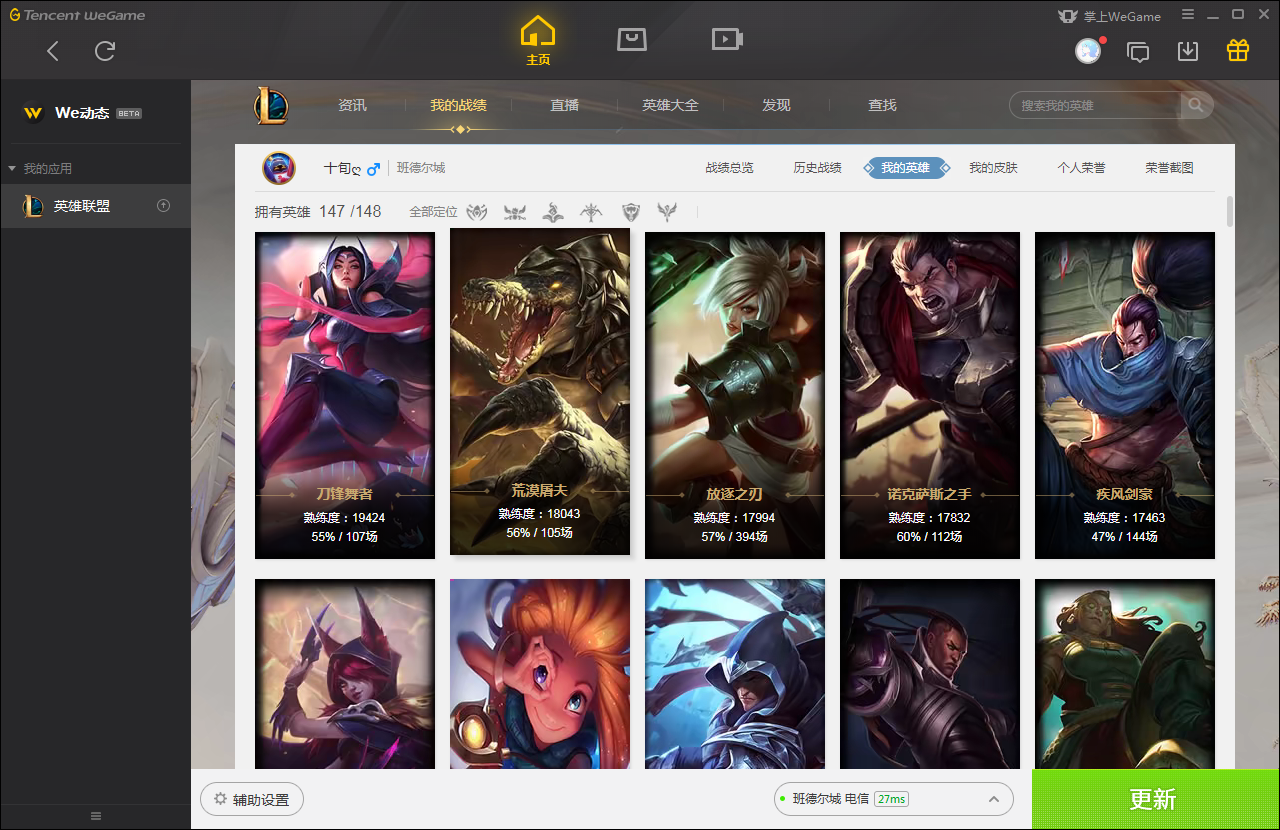Click the hero list vertical scrollbar
The height and width of the screenshot is (830, 1280).
(1230, 212)
